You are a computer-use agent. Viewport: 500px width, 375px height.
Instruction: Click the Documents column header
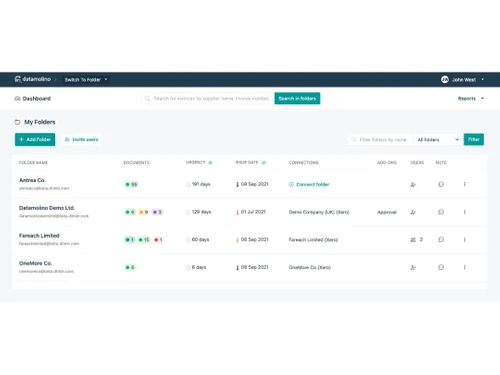click(x=136, y=163)
